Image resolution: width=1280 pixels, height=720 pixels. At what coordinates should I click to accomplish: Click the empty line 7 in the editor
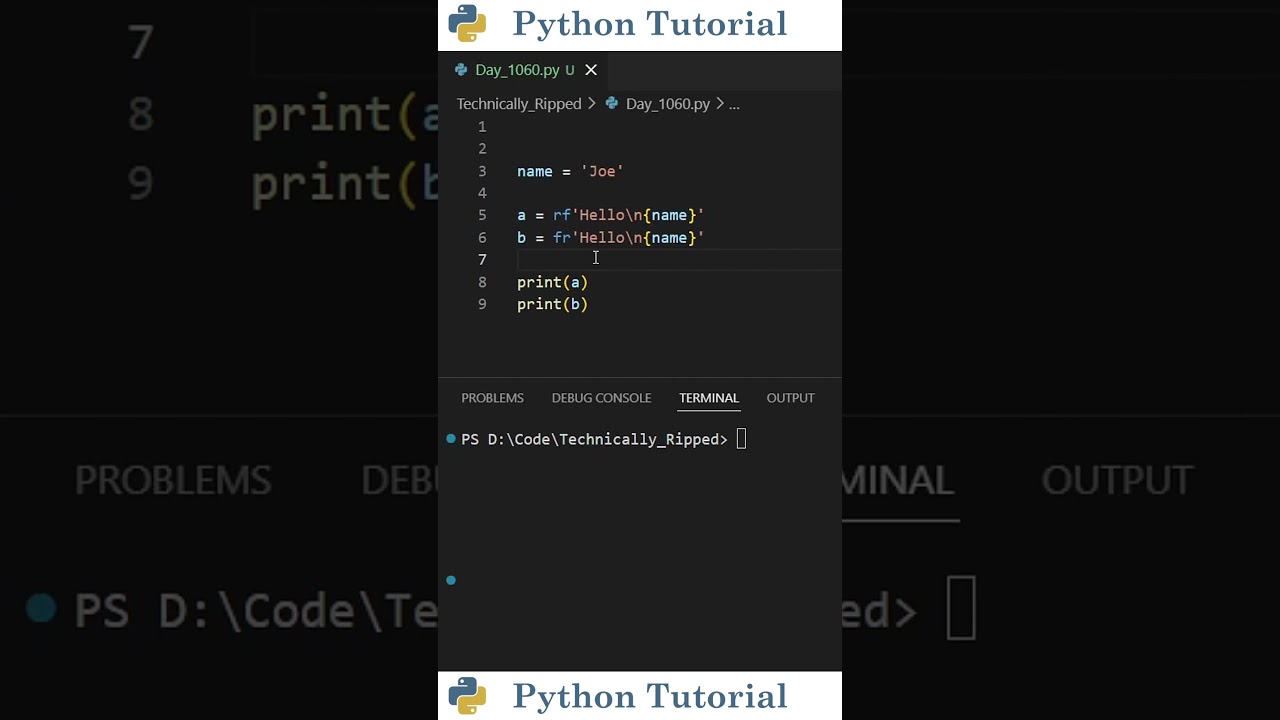click(x=679, y=260)
